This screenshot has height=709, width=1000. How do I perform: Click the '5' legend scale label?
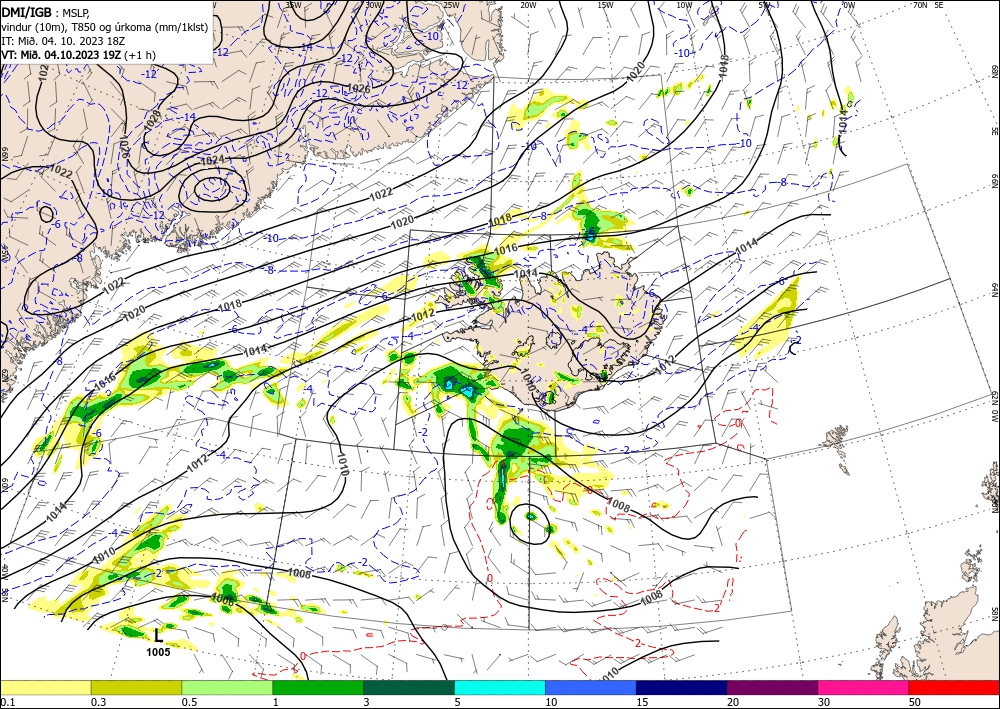pyautogui.click(x=458, y=702)
